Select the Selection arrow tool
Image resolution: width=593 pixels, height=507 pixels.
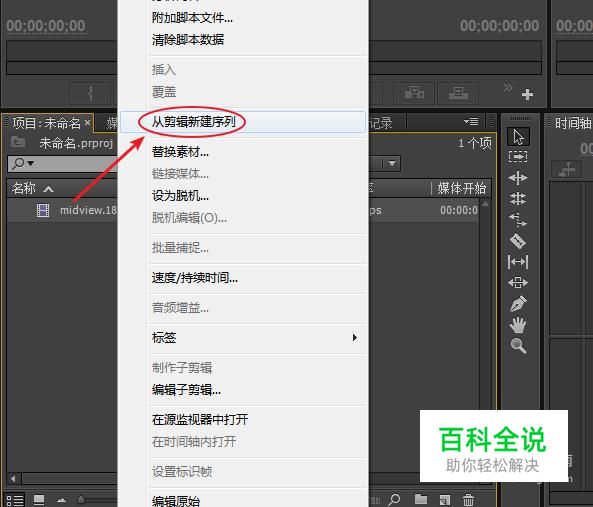pyautogui.click(x=518, y=136)
